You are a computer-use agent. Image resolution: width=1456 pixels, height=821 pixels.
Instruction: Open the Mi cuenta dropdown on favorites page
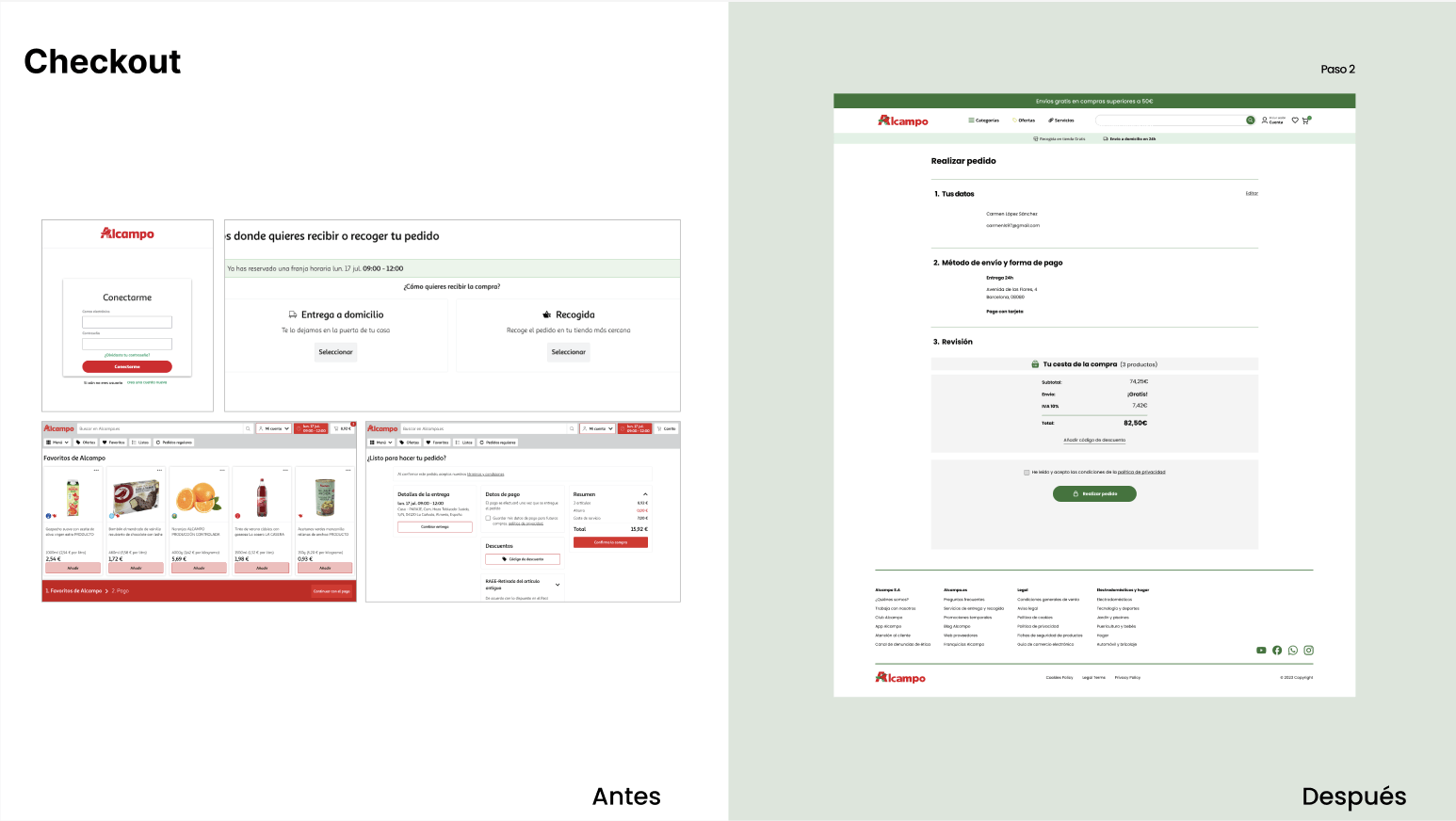[x=274, y=428]
